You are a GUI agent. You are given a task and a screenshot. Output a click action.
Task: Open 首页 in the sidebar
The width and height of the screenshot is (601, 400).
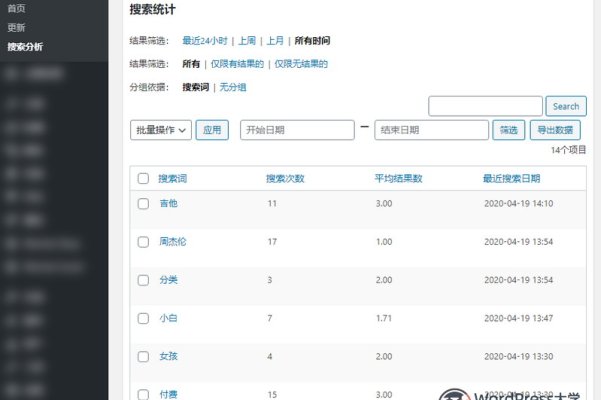click(16, 8)
